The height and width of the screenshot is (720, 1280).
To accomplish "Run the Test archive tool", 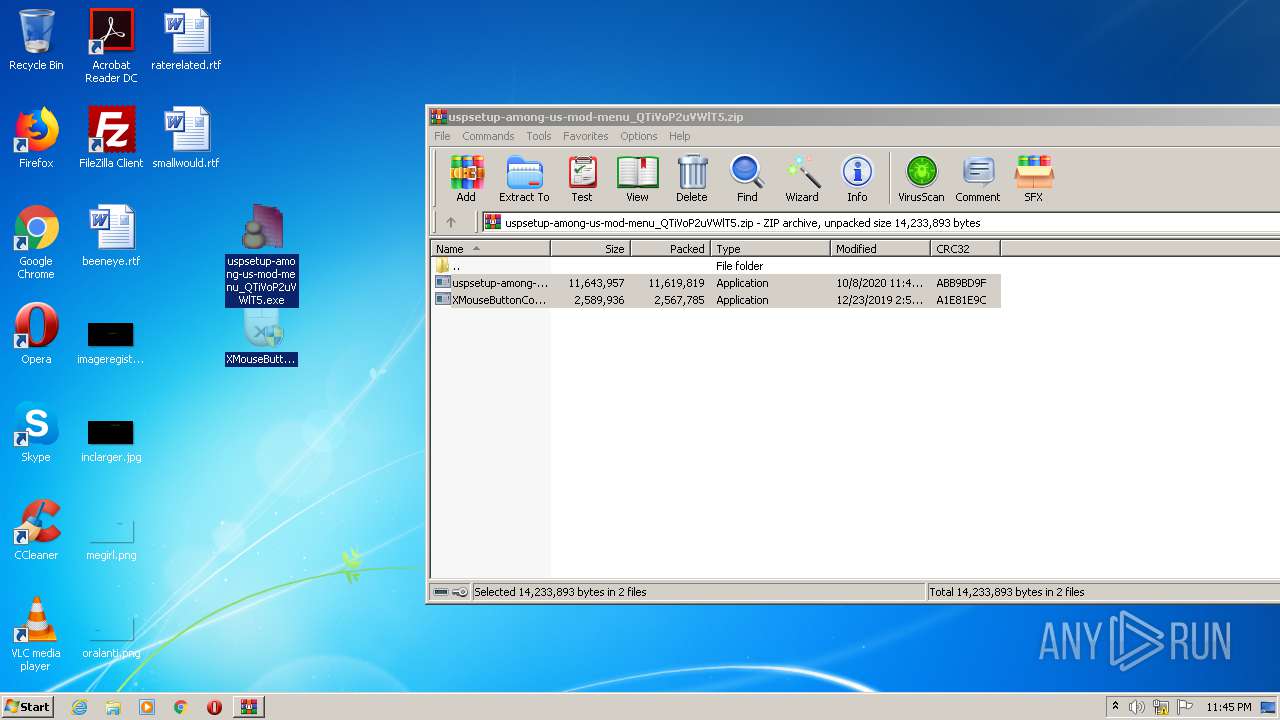I will (581, 179).
